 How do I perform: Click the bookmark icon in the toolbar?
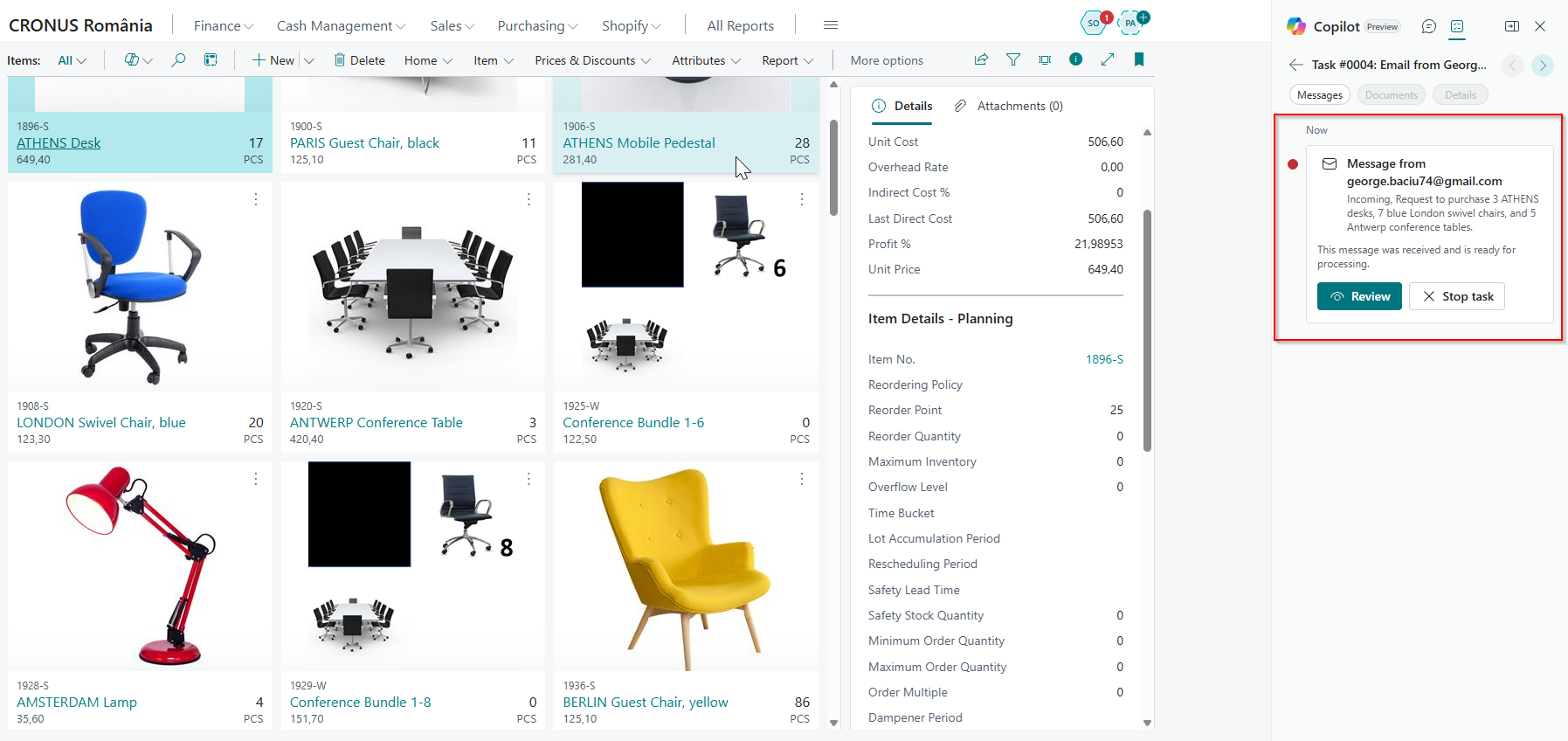(1139, 59)
